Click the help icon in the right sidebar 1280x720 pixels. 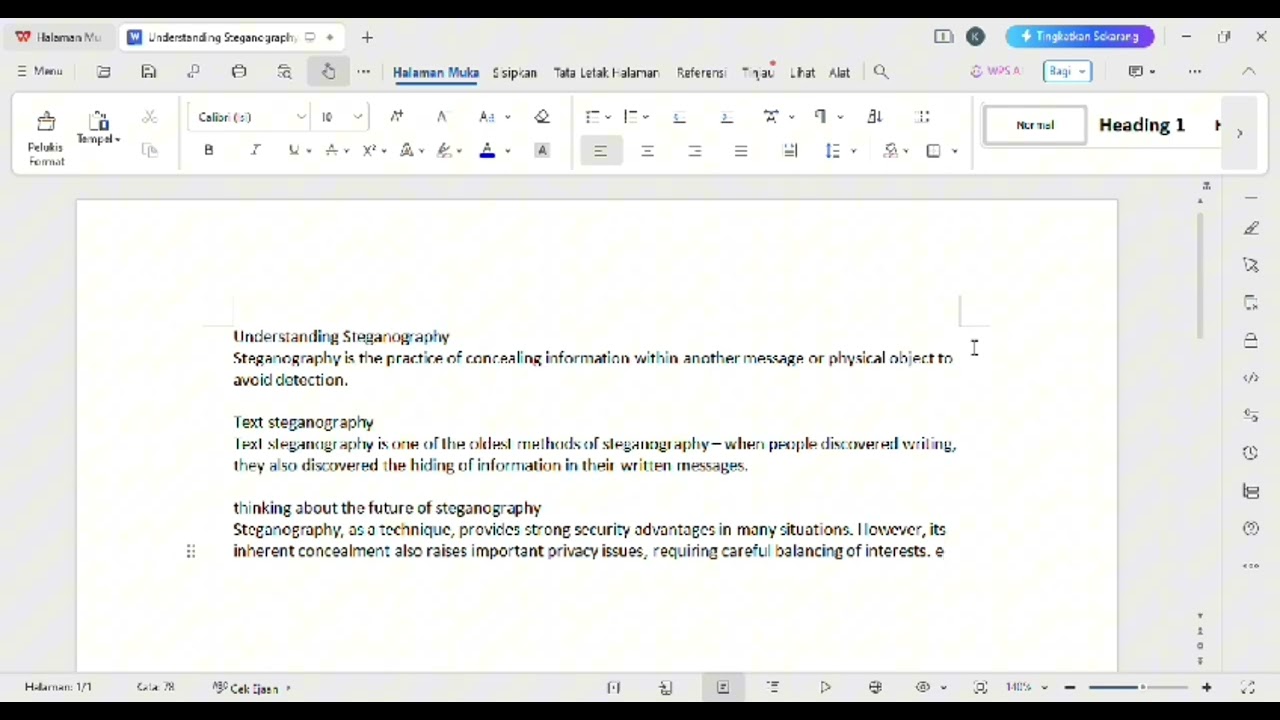coord(1251,528)
